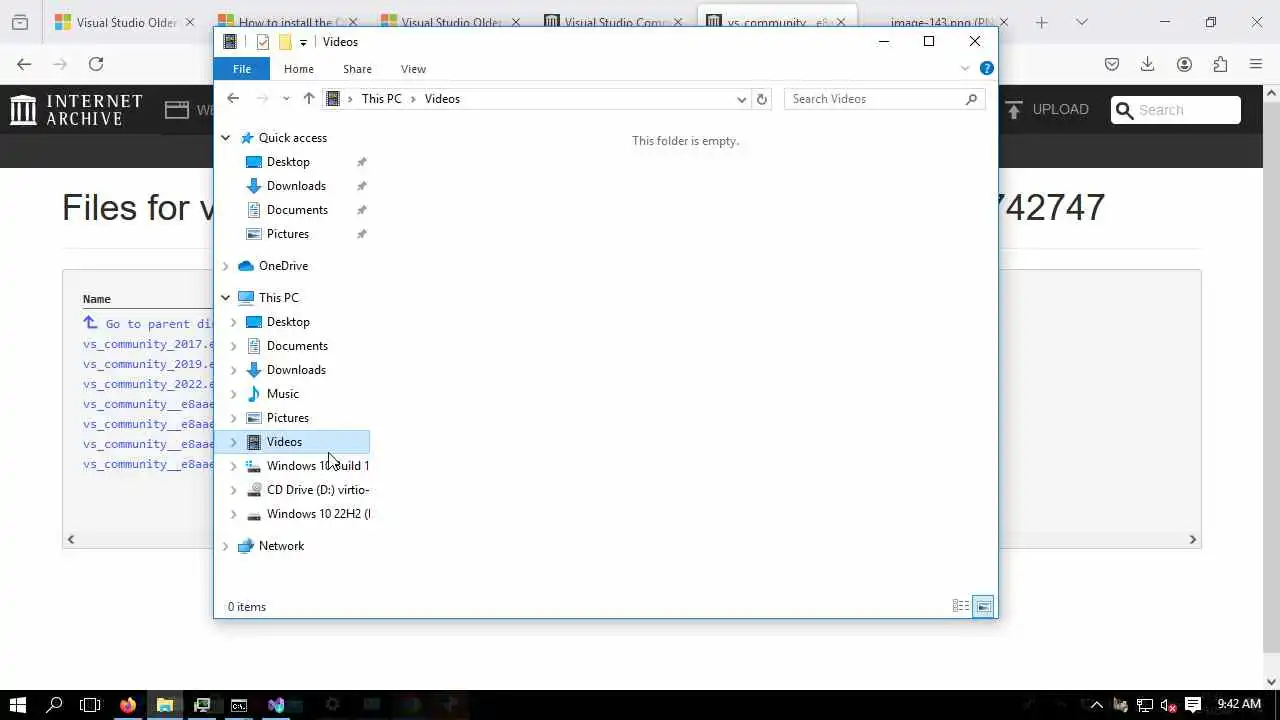Open the Home ribbon tab

[x=299, y=69]
